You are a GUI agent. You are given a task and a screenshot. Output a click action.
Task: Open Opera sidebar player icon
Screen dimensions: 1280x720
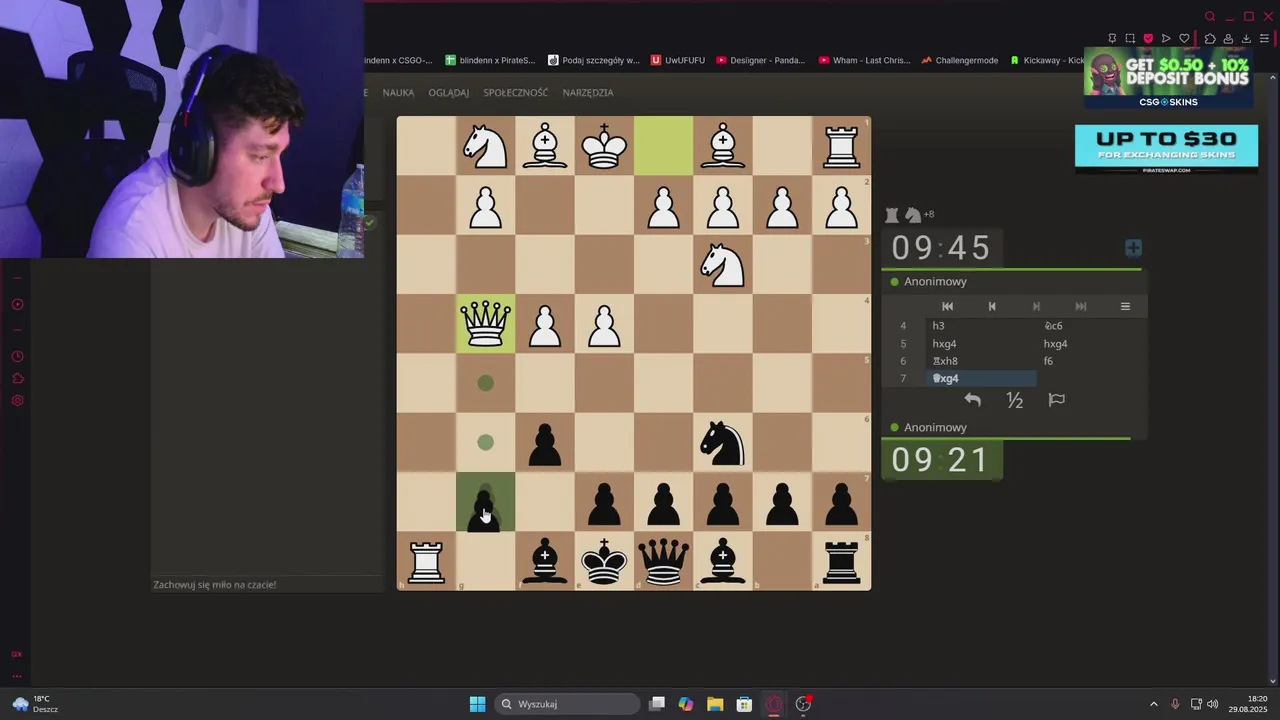pyautogui.click(x=17, y=305)
